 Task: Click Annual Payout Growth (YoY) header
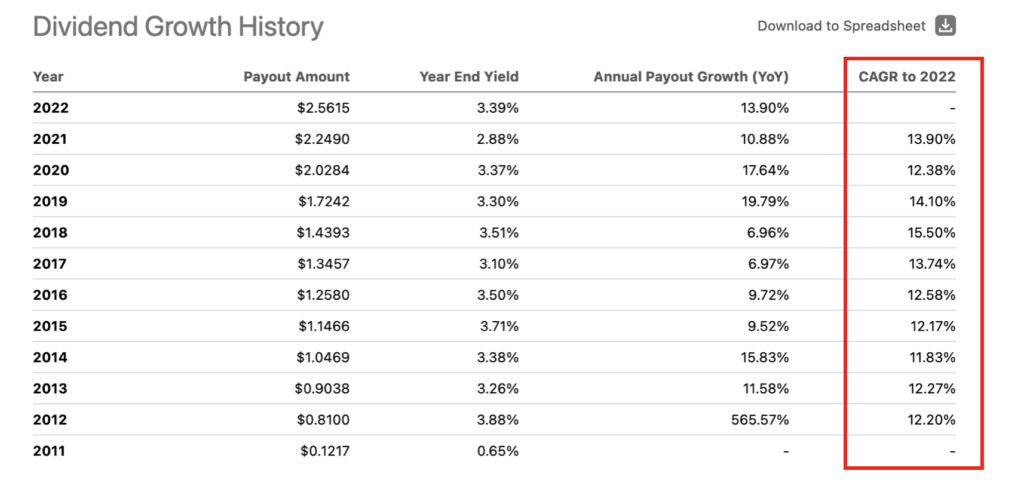point(691,76)
